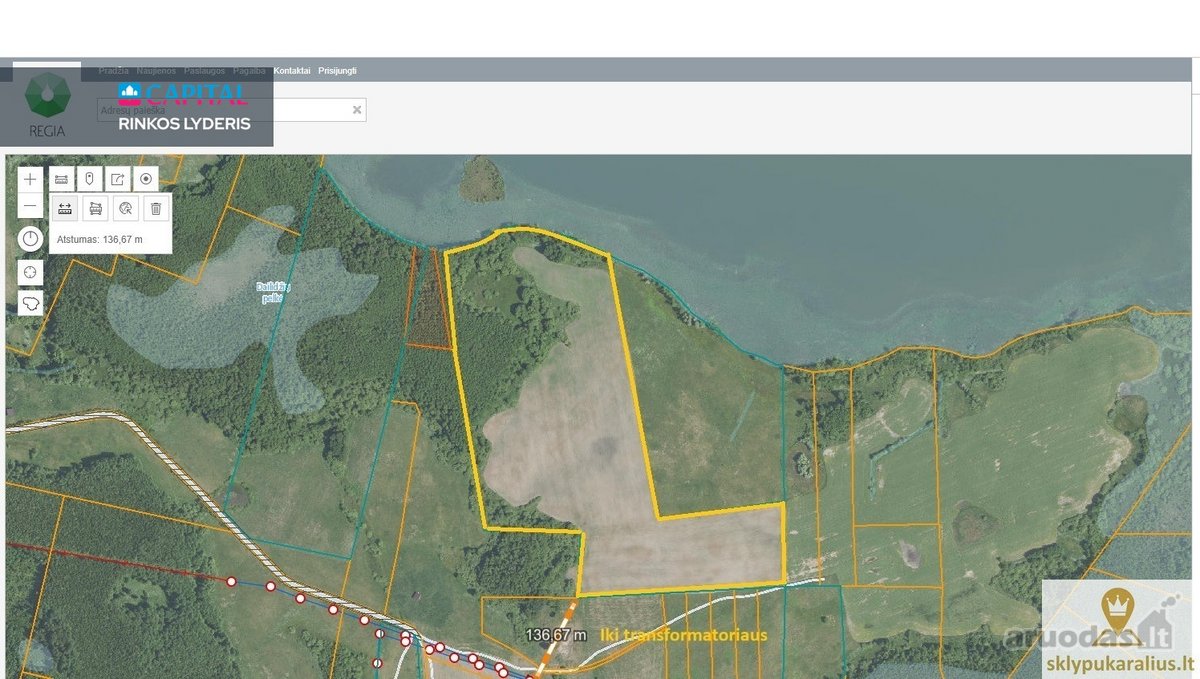Screen dimensions: 1200x679
Task: Locate my position with crosshair button
Action: [31, 273]
